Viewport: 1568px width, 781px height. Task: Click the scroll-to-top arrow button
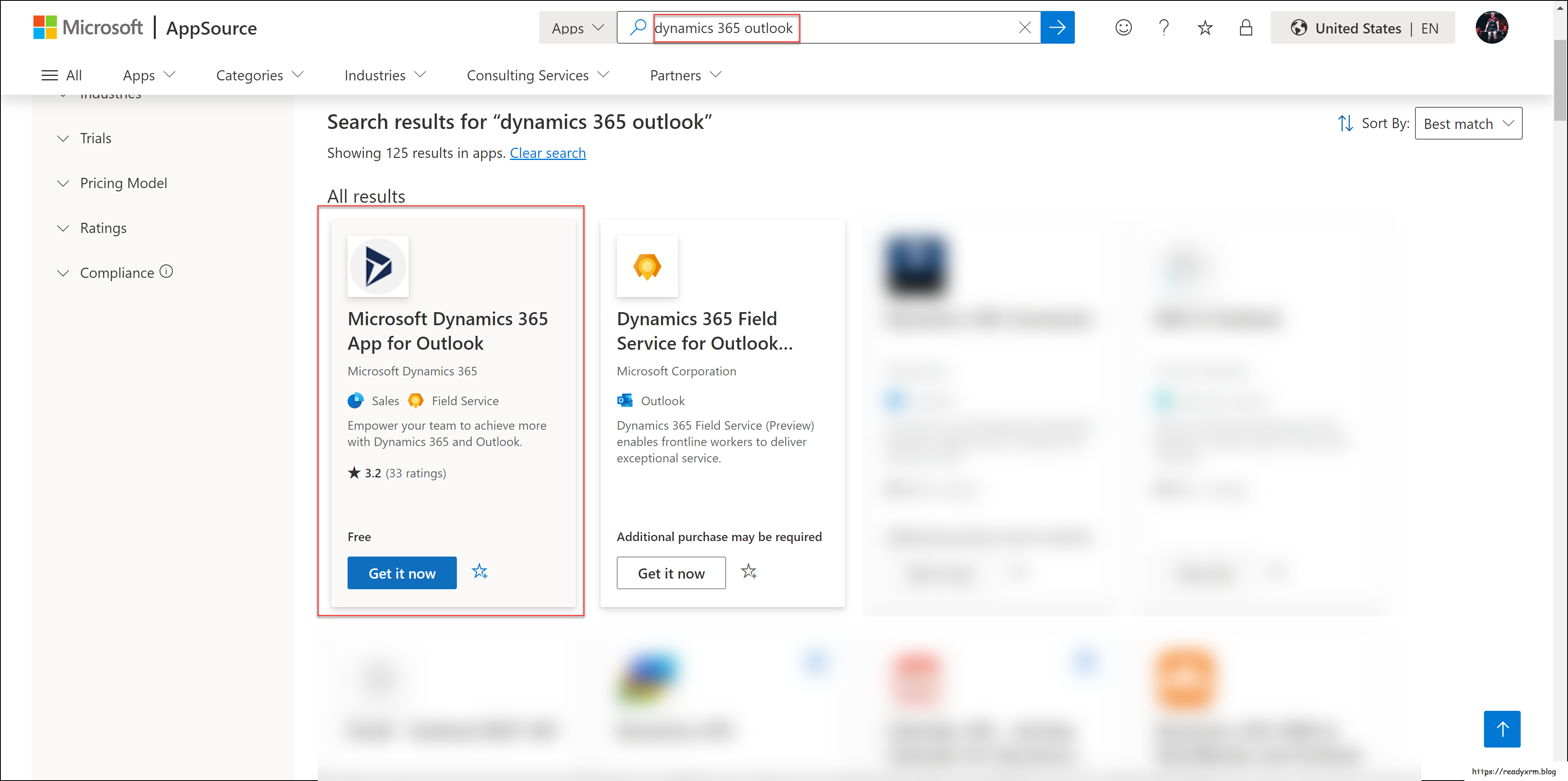[x=1502, y=729]
